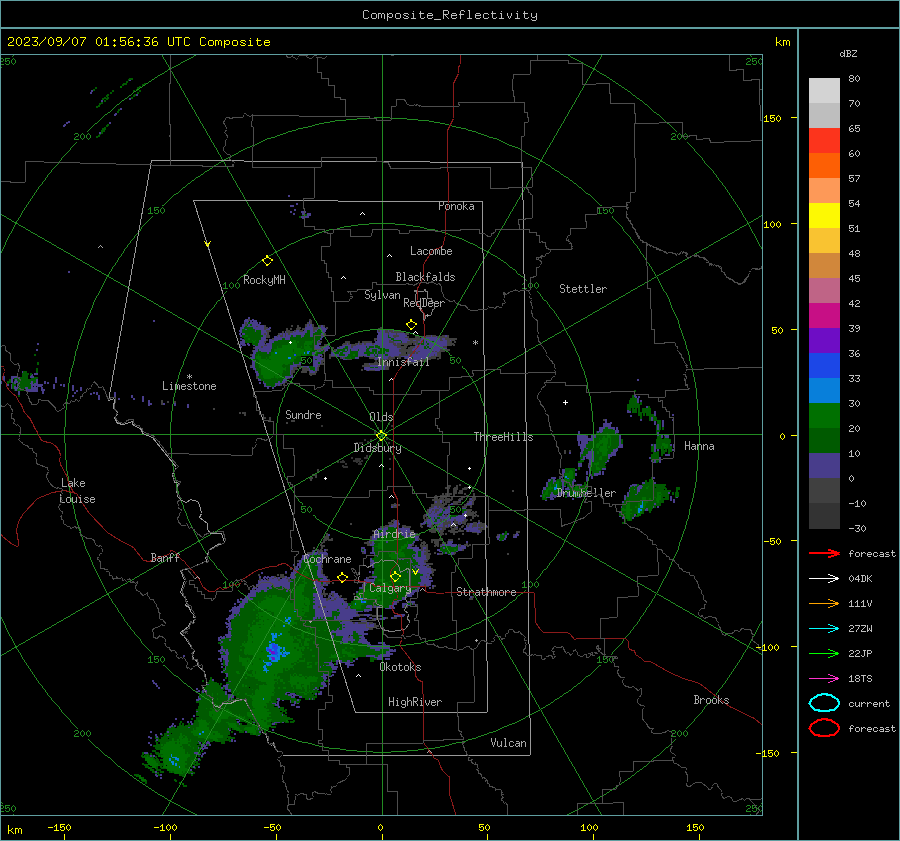
Task: Click the Lacombe city label
Action: pos(431,251)
